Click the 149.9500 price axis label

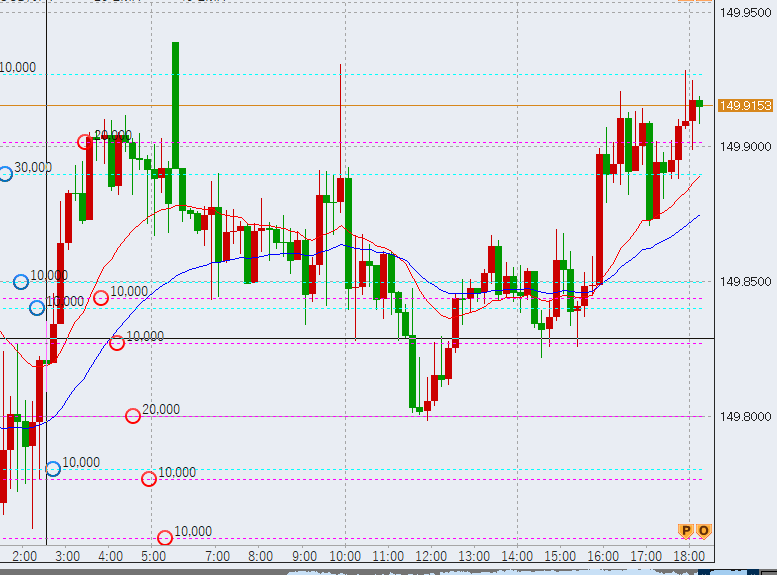(746, 12)
